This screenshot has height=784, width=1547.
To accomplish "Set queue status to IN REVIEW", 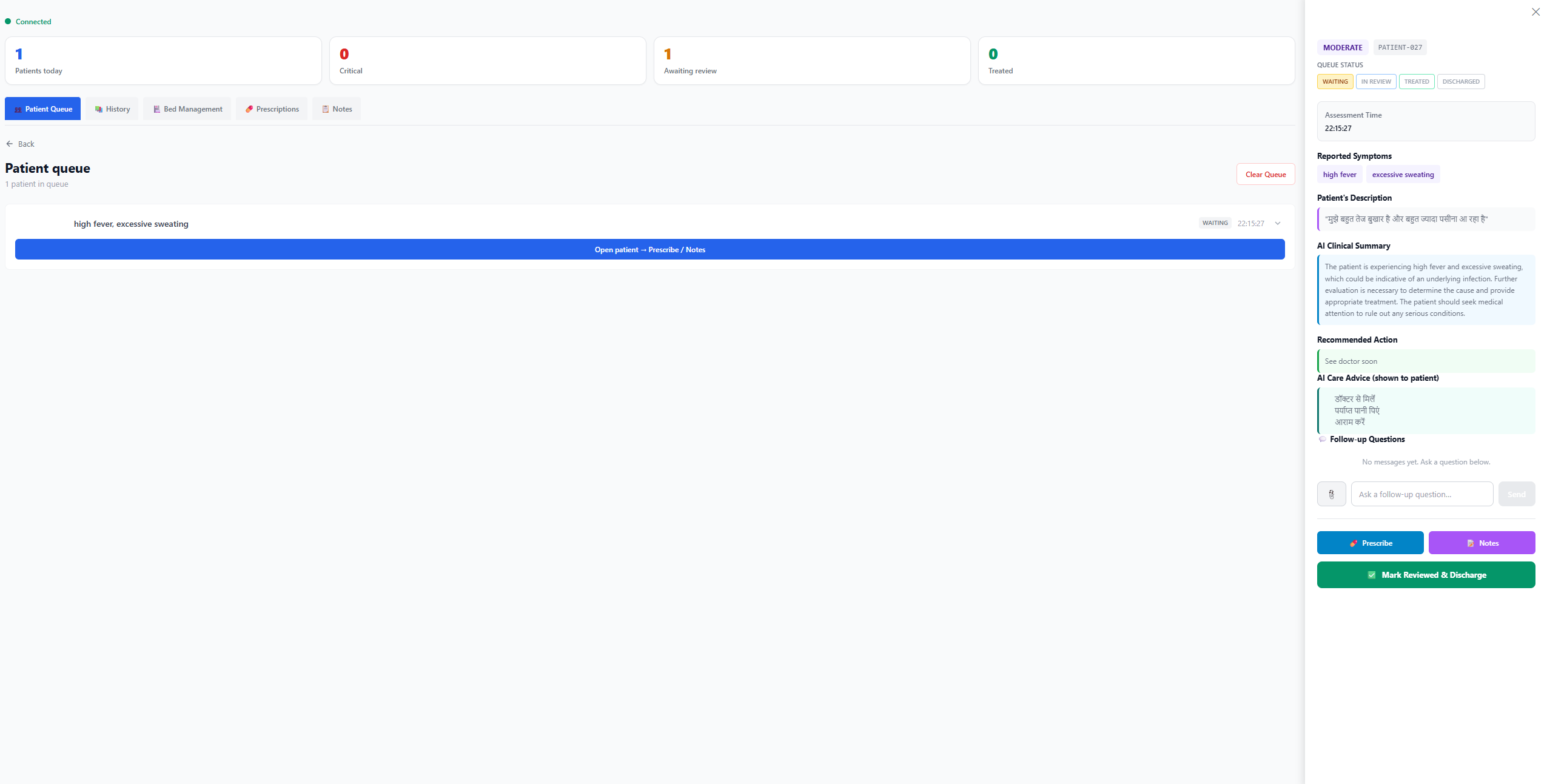I will (1376, 82).
